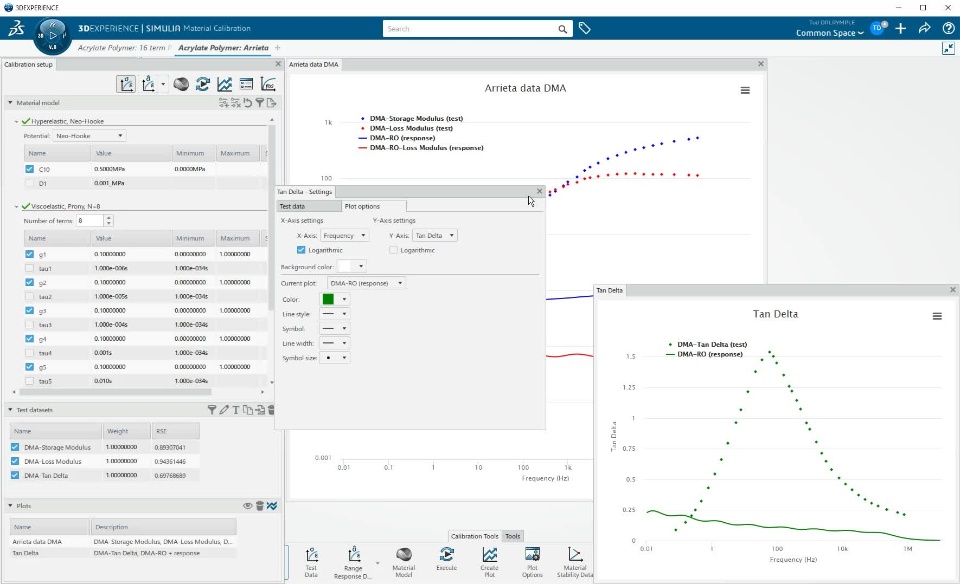
Task: Uncheck the DMA-Tan Delta dataset checkbox
Action: [15, 475]
